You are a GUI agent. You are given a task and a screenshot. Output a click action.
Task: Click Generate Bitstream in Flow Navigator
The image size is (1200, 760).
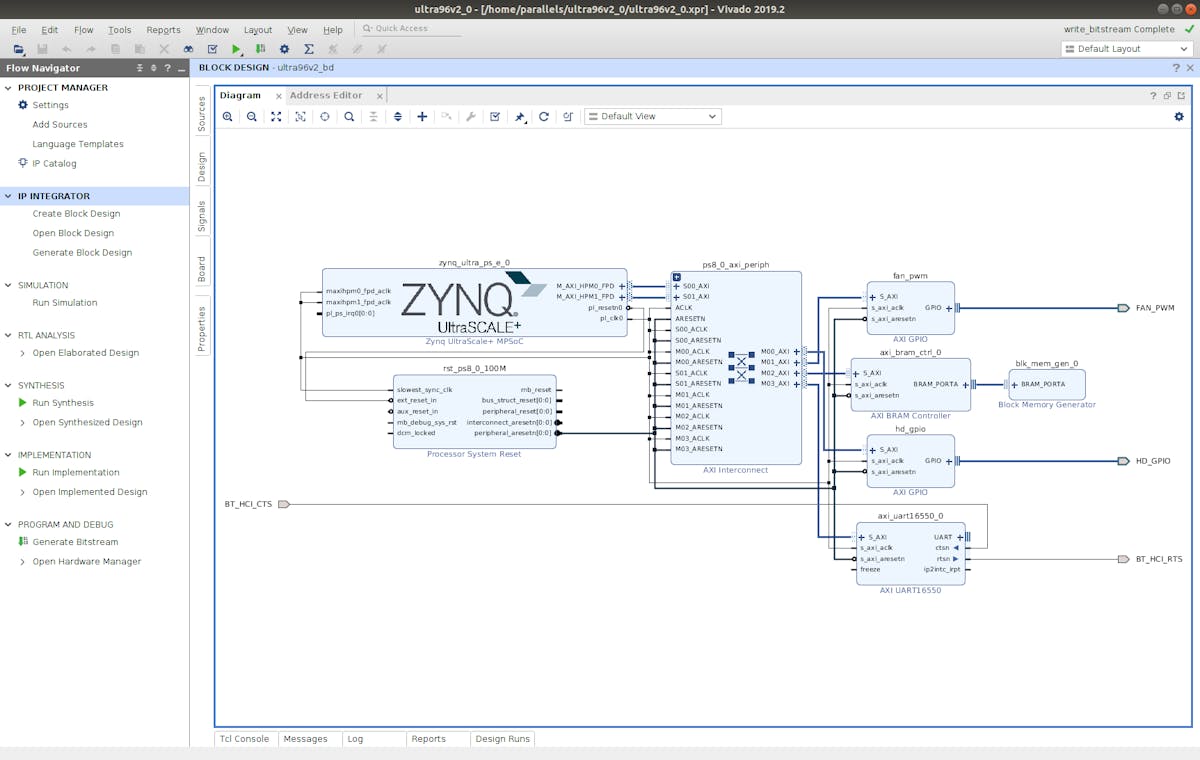pyautogui.click(x=75, y=542)
